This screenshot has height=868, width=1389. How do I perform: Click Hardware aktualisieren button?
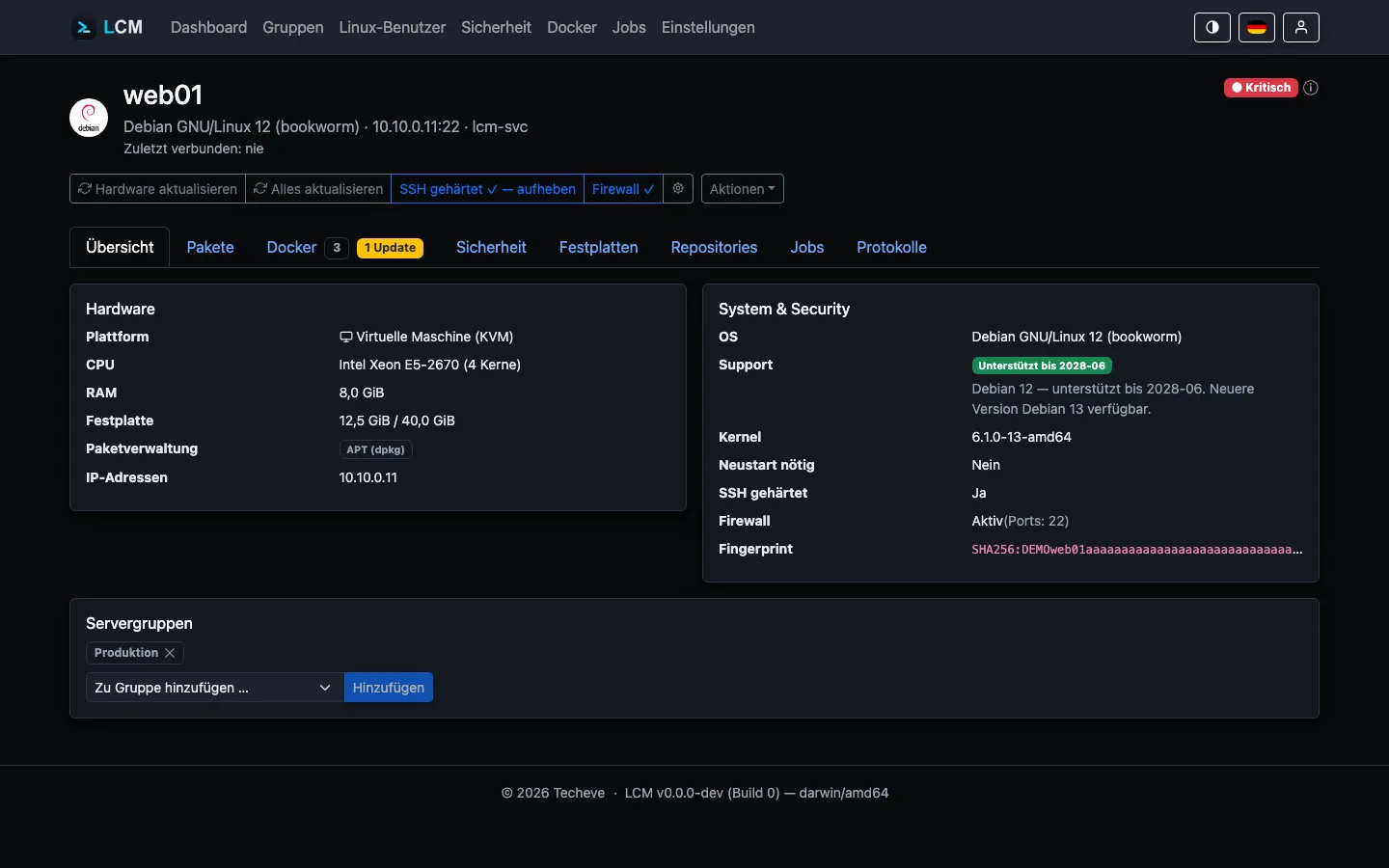point(157,189)
